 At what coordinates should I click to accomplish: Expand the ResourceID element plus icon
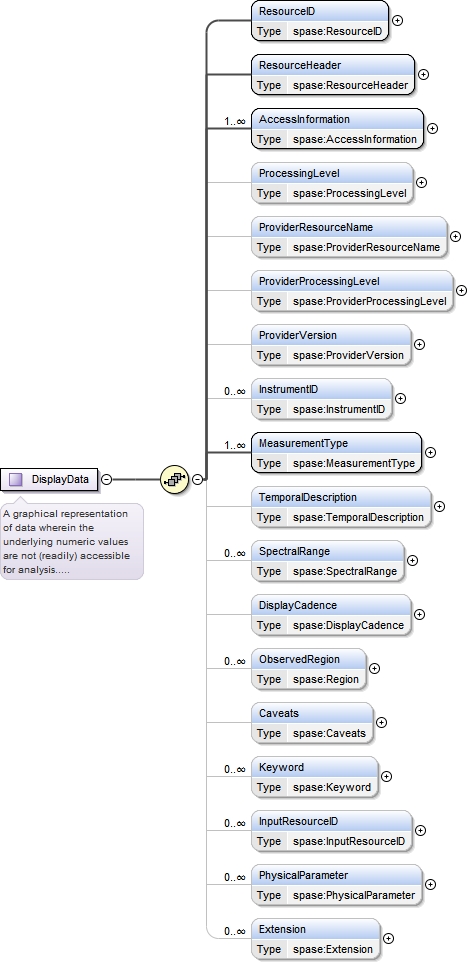(398, 20)
